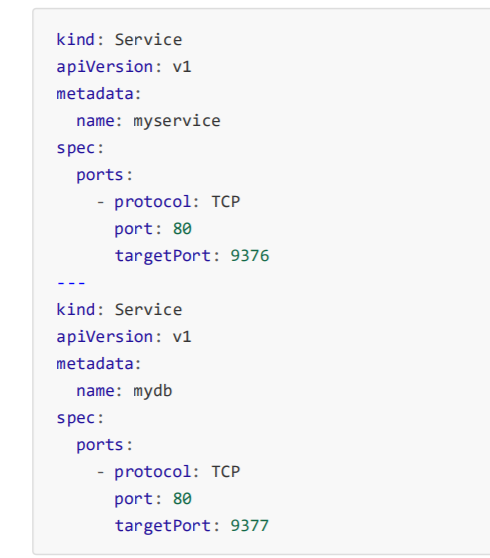Viewport: 490px width, 558px height.
Task: Click the metadata key above name: myservice
Action: 95,94
